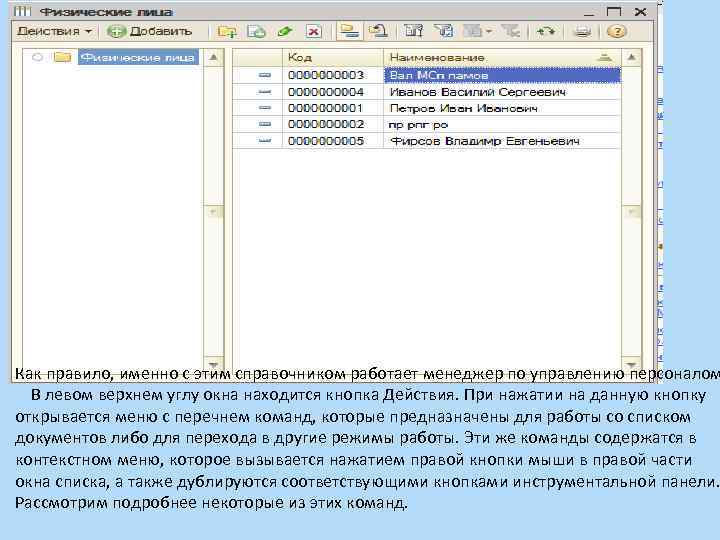720x540 pixels.
Task: Toggle the hierarchical view toolbar button
Action: [x=349, y=32]
